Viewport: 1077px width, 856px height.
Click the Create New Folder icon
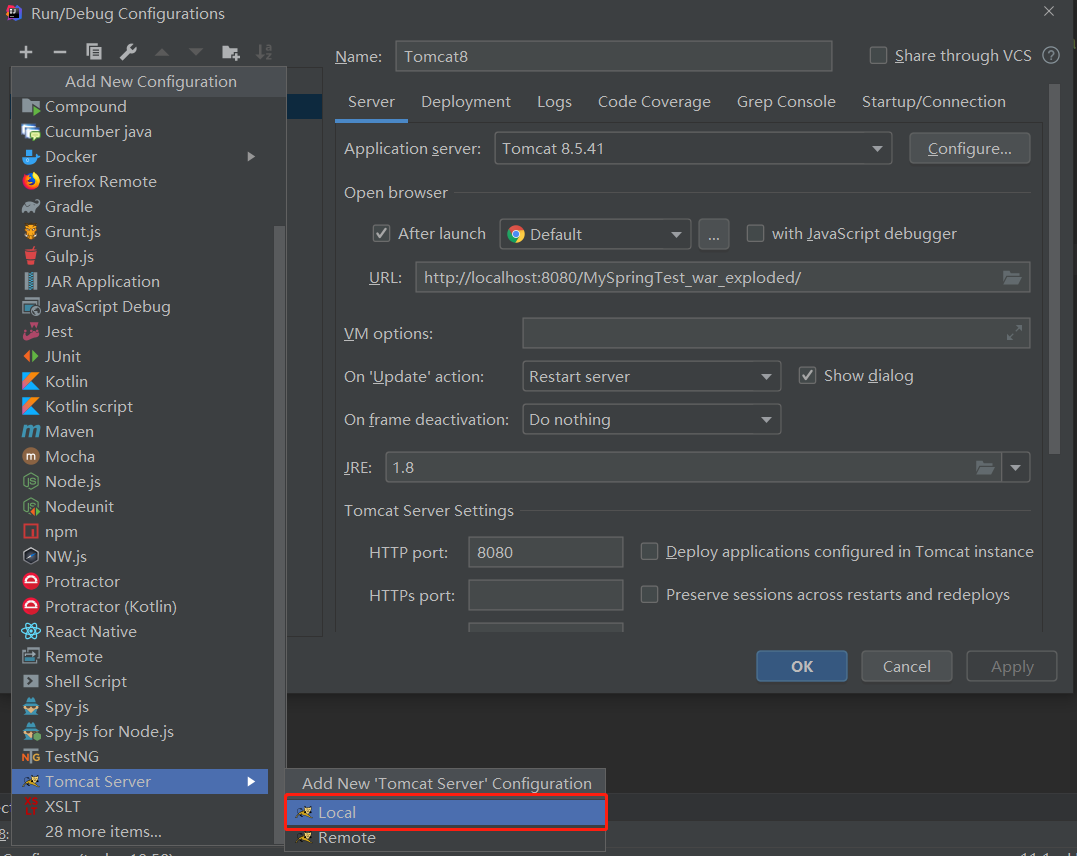click(231, 52)
